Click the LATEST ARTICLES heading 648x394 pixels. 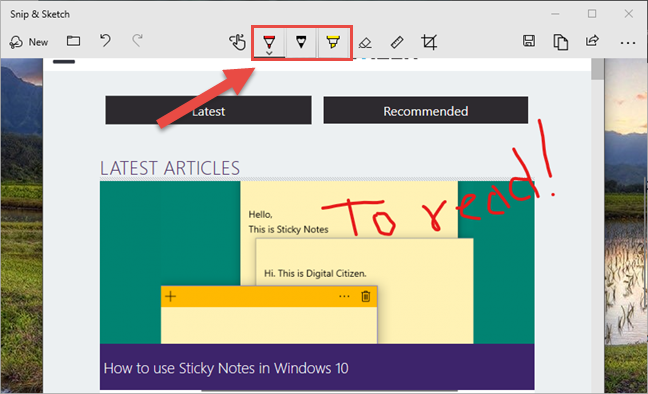pos(170,168)
